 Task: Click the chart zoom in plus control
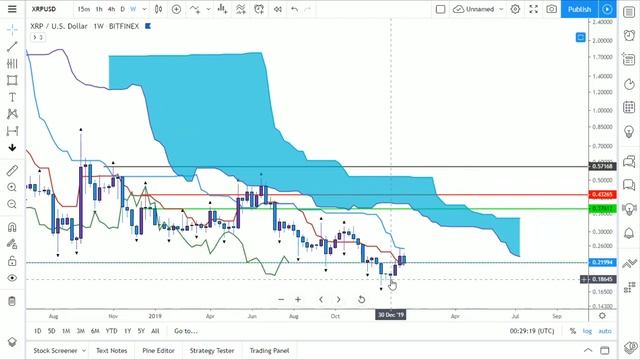298,299
